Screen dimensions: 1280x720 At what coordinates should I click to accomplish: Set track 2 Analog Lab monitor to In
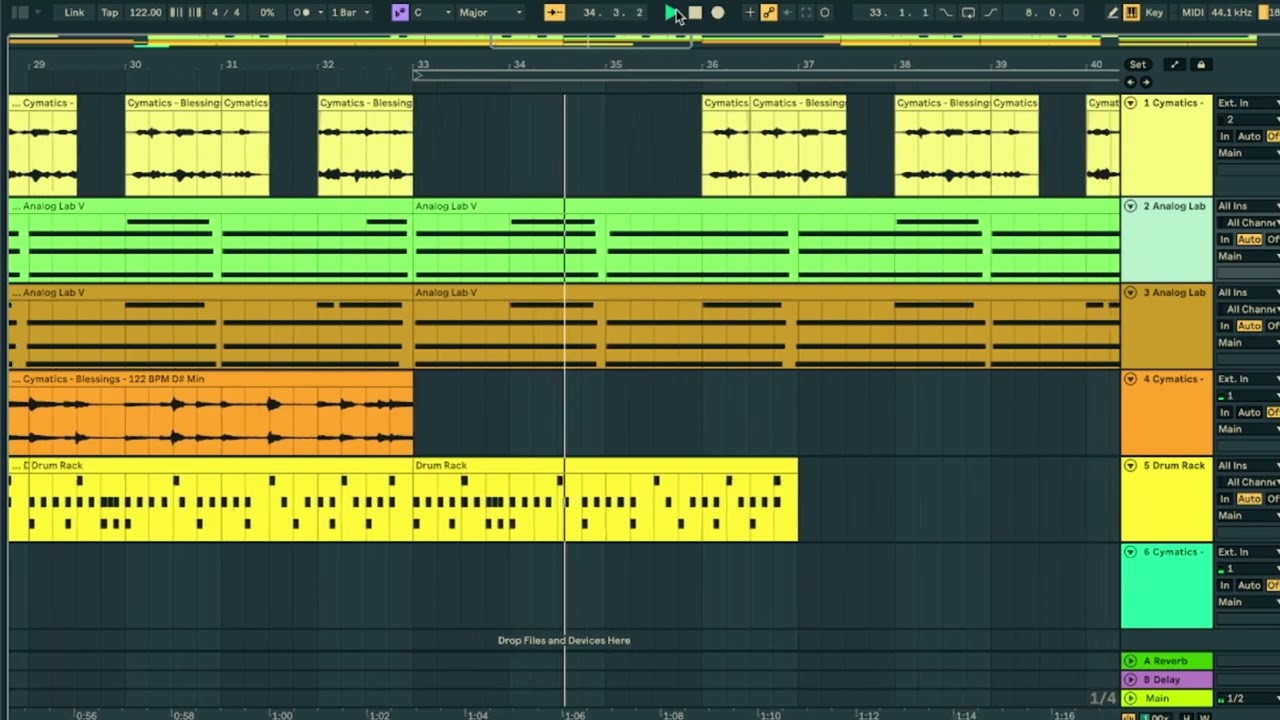(1224, 240)
